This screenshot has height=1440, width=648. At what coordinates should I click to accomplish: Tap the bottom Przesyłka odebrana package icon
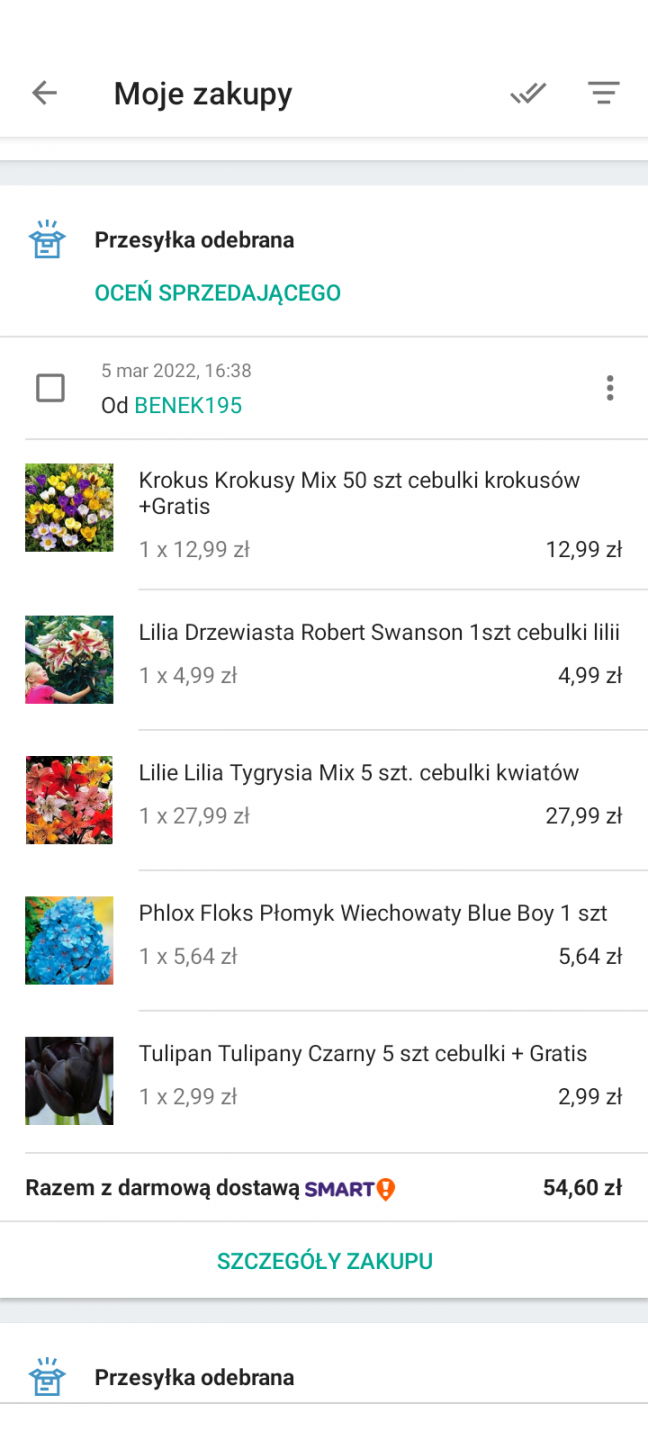(47, 1378)
